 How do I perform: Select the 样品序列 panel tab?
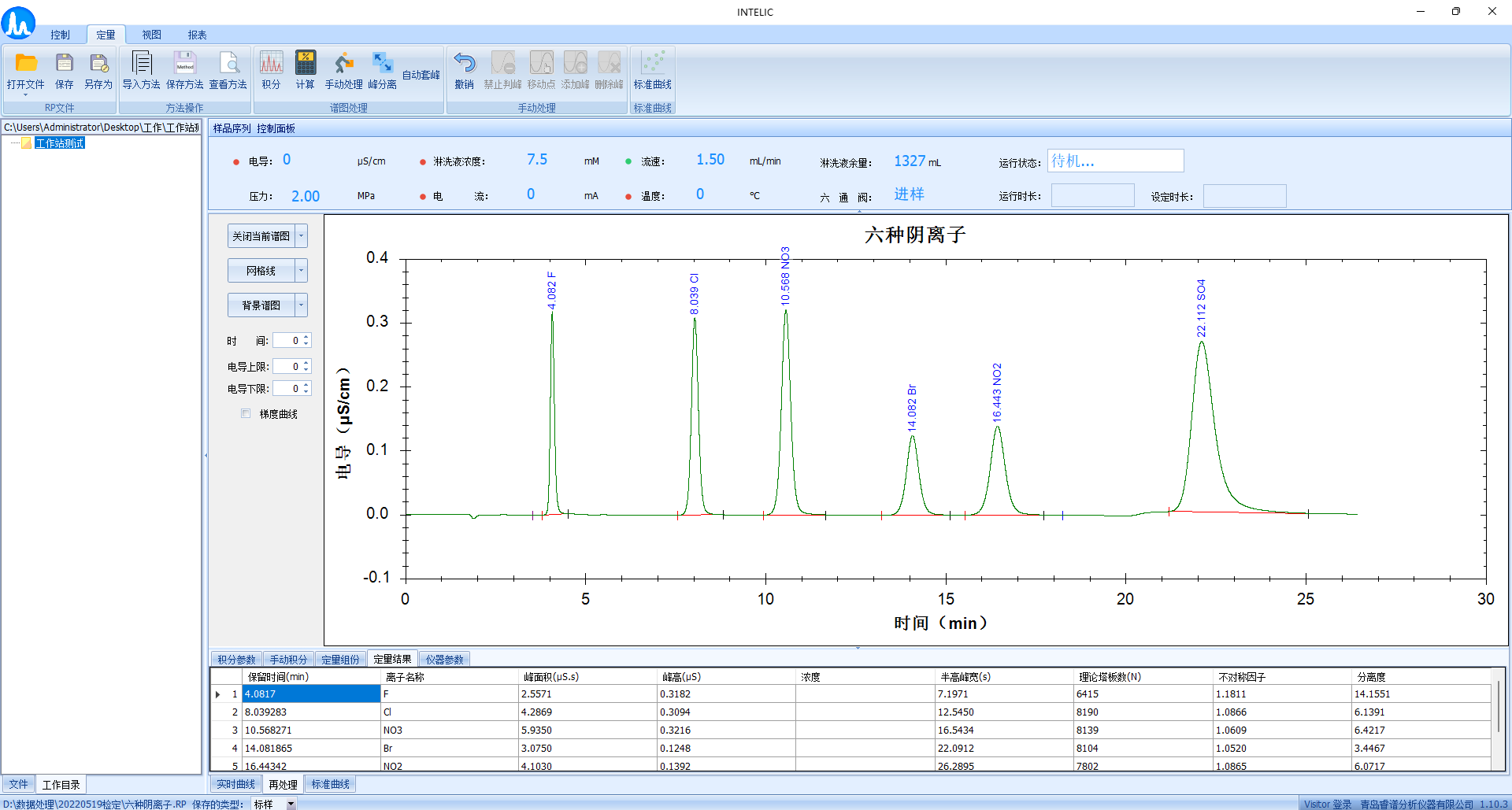tap(232, 128)
